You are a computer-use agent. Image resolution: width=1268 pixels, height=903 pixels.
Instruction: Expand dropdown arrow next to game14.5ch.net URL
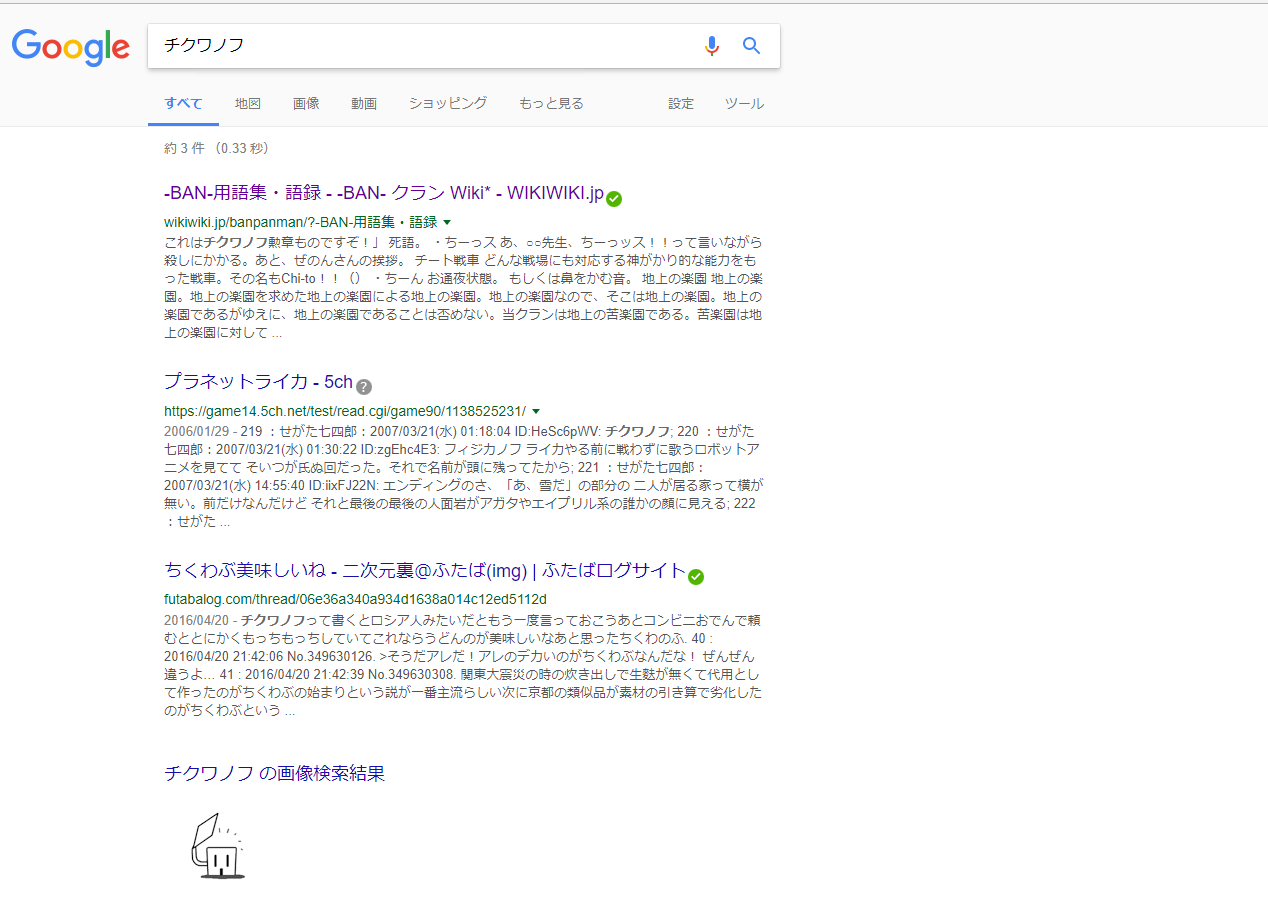[x=536, y=411]
